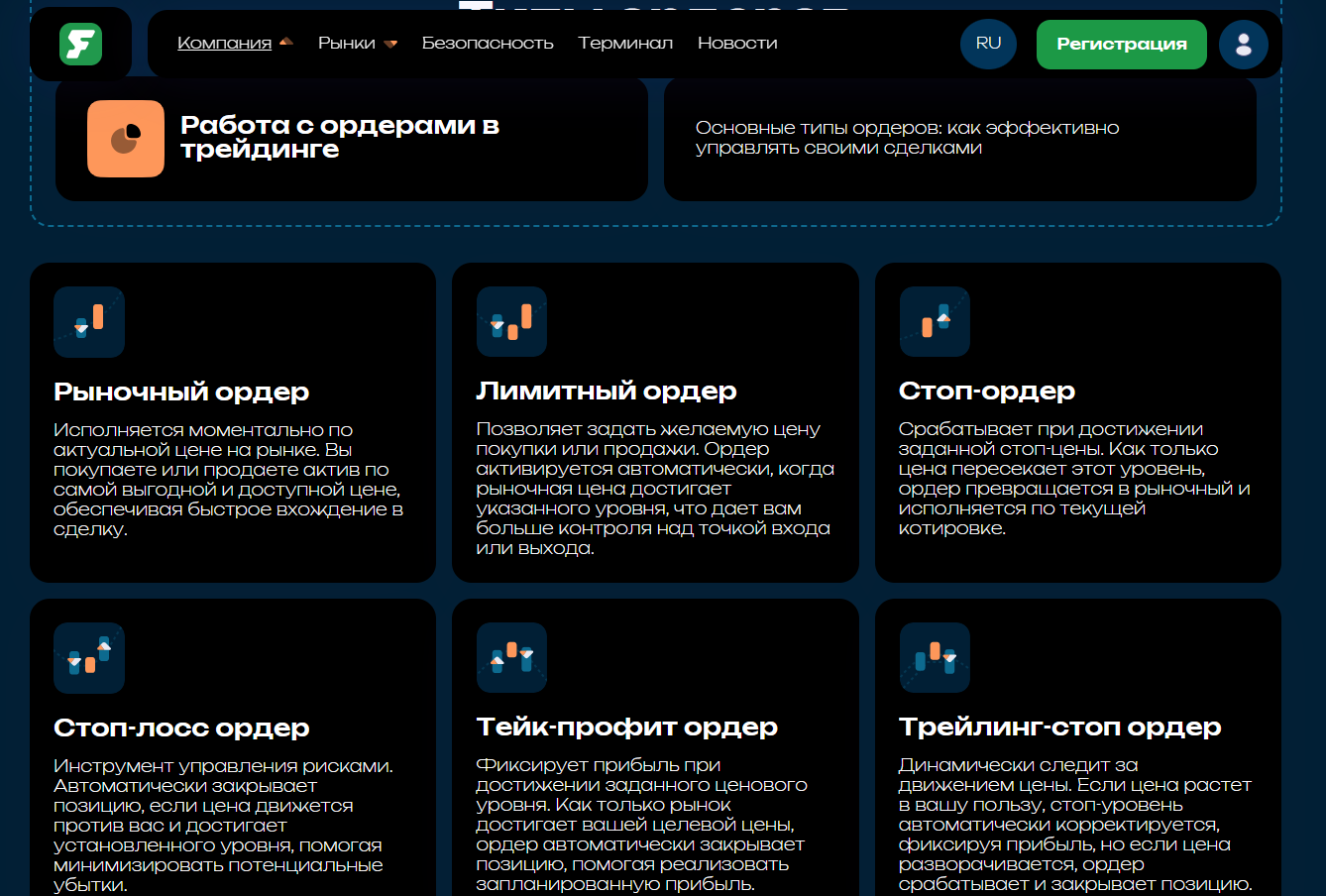Select the Стоп-ордер card icon
1326x896 pixels.
[x=935, y=321]
